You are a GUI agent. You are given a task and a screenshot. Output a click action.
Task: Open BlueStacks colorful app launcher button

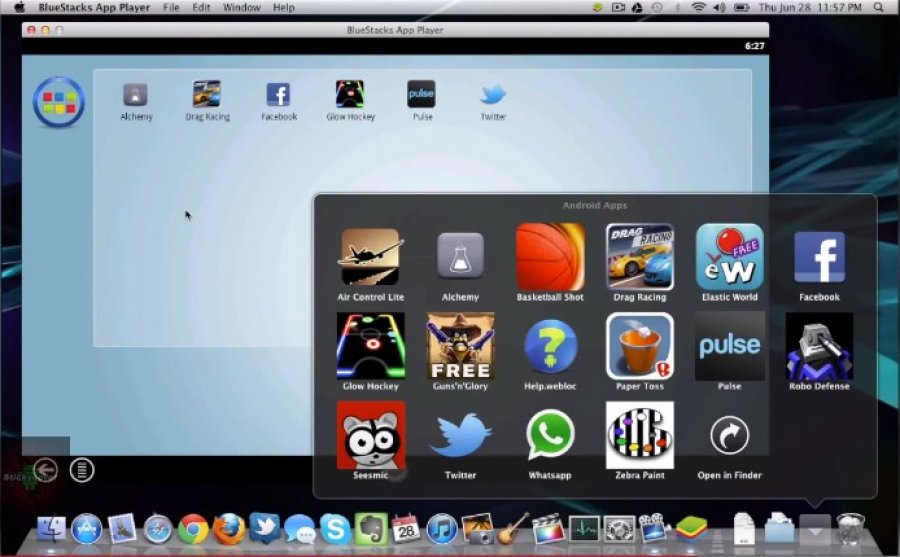coord(59,102)
